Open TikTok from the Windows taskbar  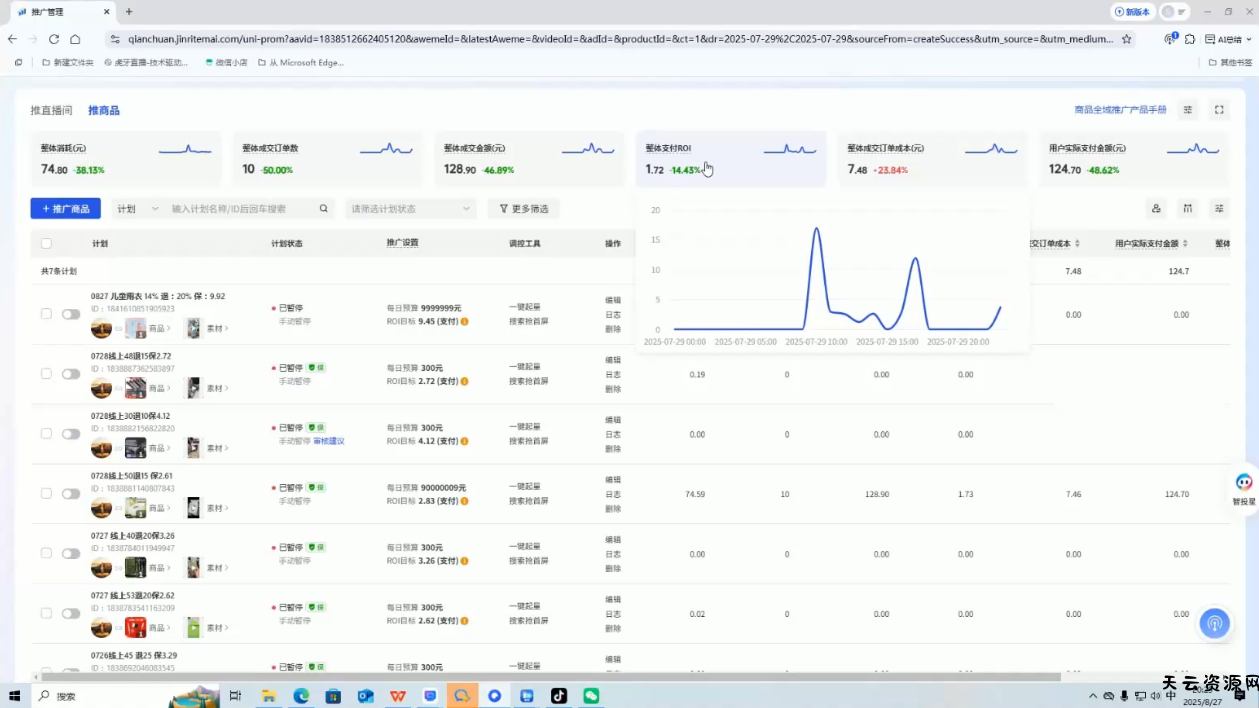(559, 696)
